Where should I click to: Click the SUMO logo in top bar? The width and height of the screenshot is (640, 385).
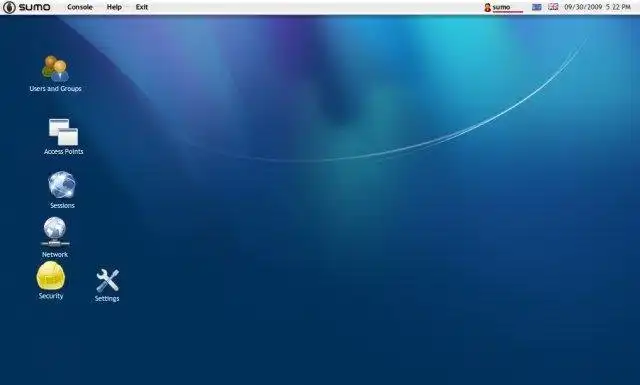click(x=27, y=7)
